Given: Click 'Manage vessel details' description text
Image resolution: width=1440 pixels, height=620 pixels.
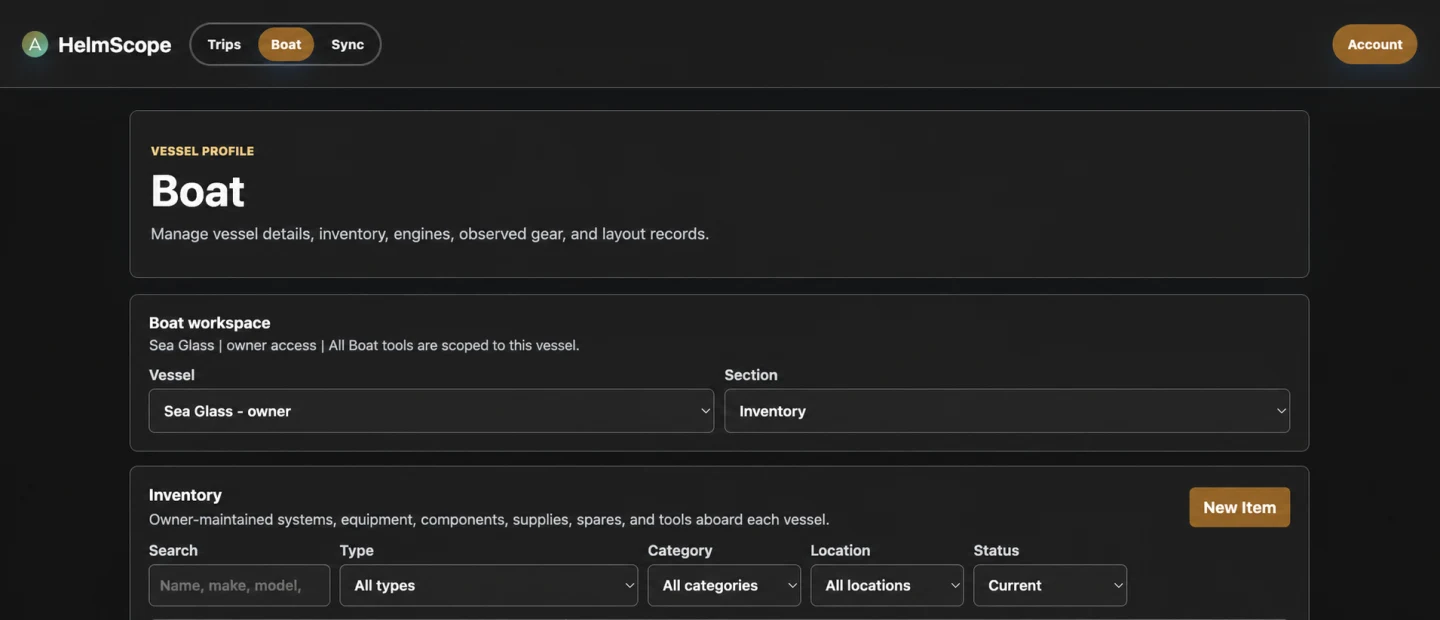Looking at the screenshot, I should (430, 234).
